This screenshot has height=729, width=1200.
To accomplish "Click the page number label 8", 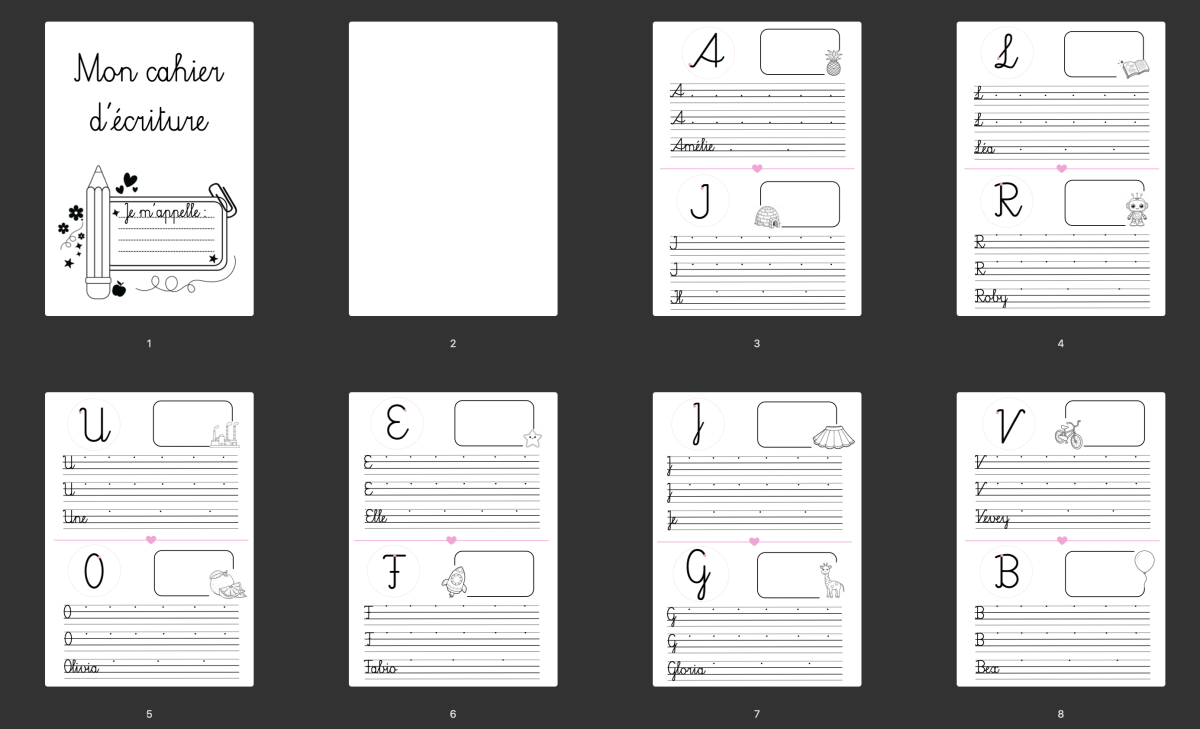I will (1061, 714).
